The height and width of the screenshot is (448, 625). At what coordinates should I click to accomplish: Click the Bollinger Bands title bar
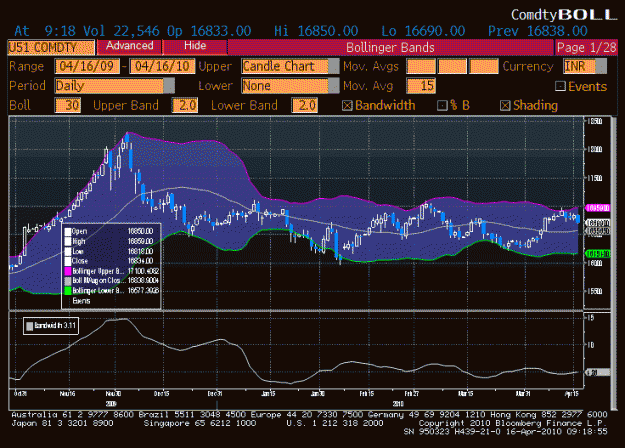click(x=390, y=47)
